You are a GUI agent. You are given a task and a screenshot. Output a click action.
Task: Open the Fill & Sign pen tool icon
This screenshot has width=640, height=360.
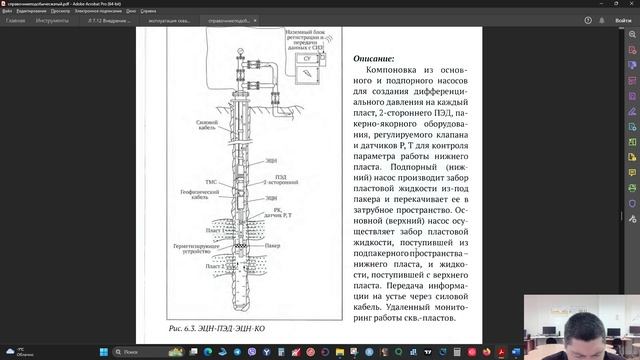tap(632, 111)
